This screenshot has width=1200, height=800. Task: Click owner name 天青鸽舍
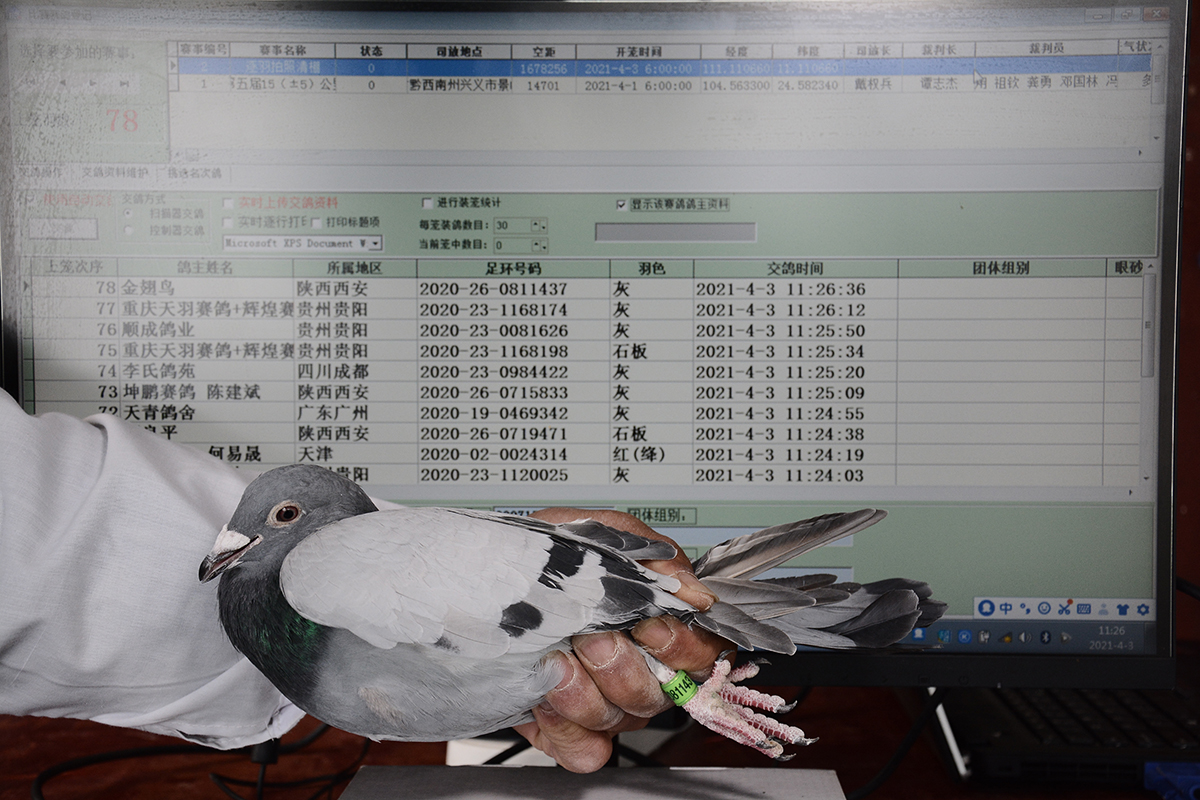[159, 413]
